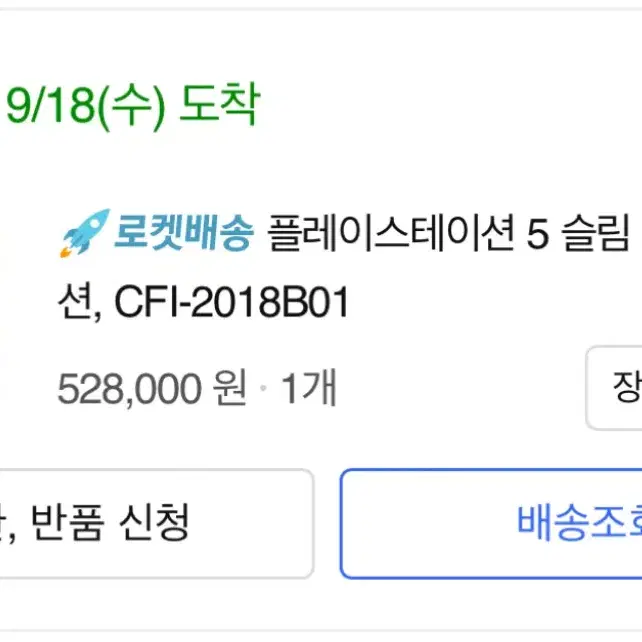The width and height of the screenshot is (642, 642).
Task: Click the number 5 in the product title
Action: (x=537, y=234)
